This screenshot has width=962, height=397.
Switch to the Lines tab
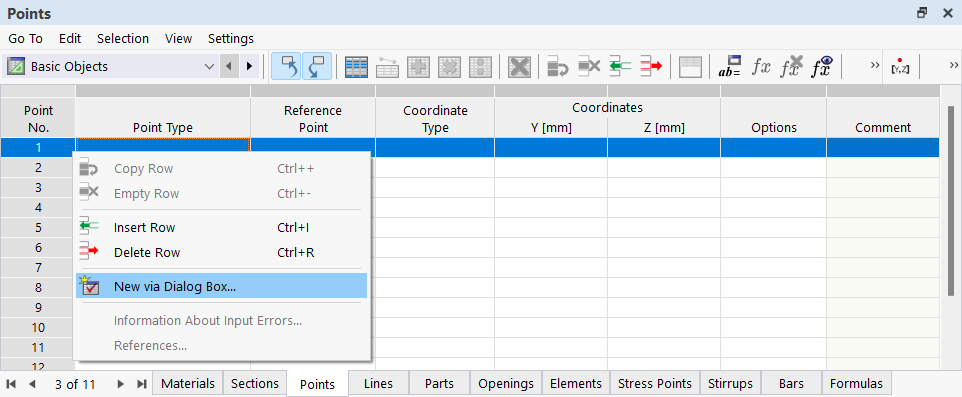click(378, 384)
